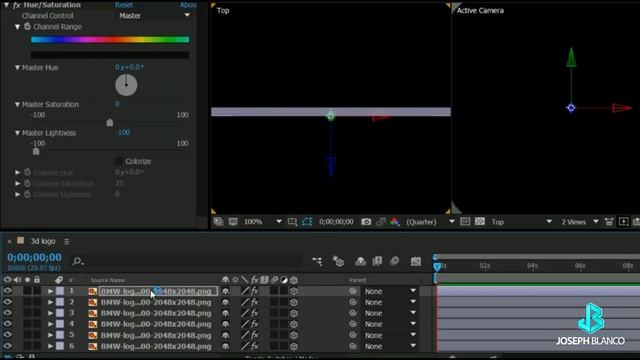640x360 pixels.
Task: Open the Graph Editor icon
Action: pyautogui.click(x=416, y=261)
